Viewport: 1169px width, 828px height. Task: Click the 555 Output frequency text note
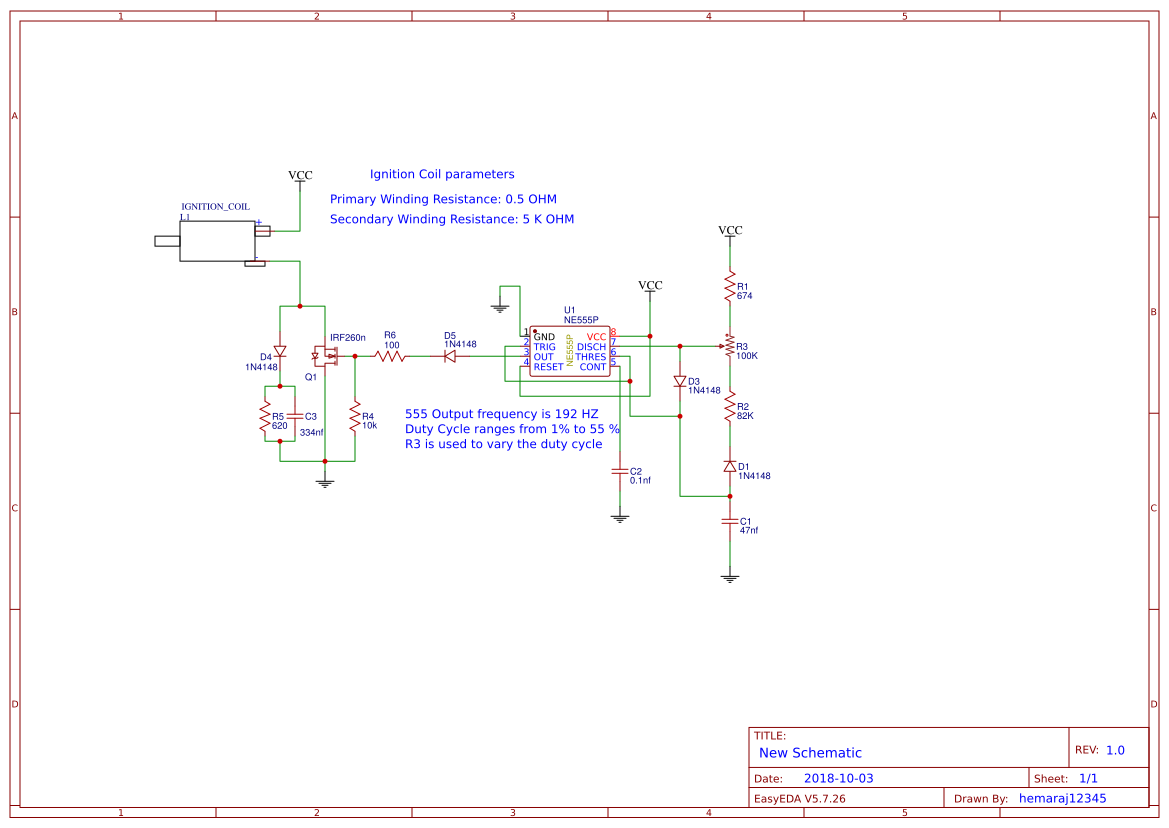[502, 414]
